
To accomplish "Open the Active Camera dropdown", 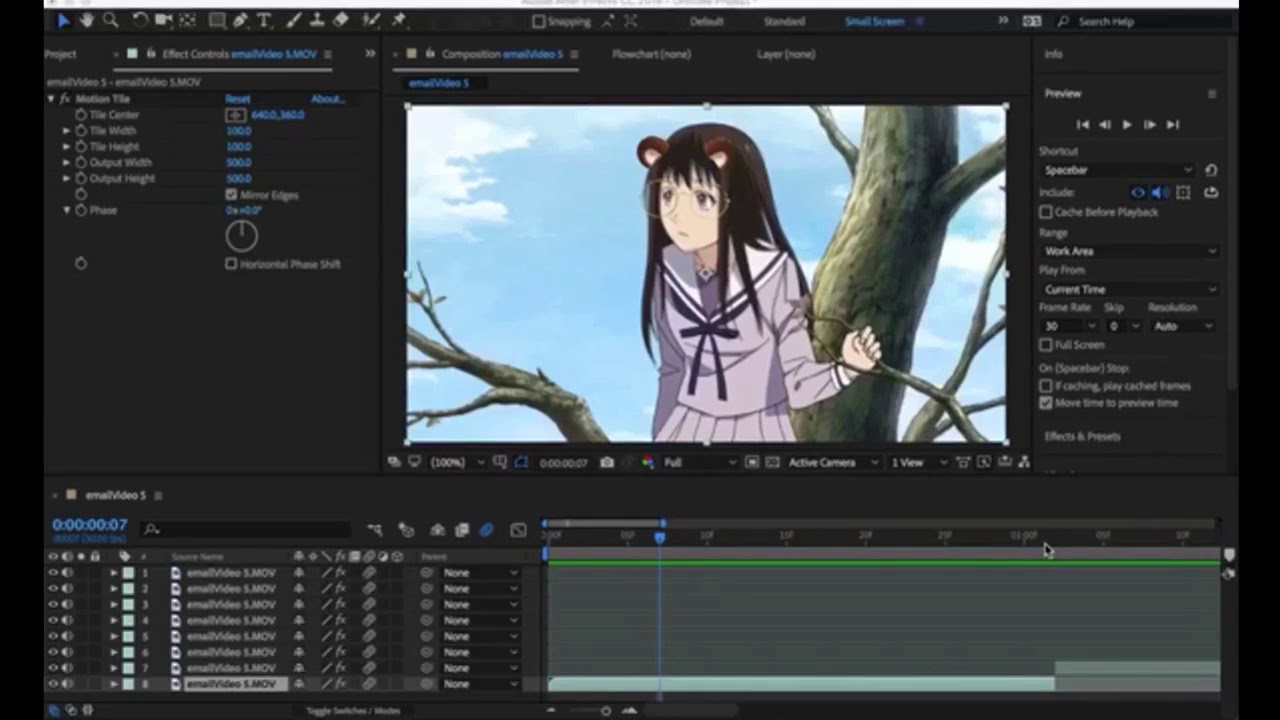I will point(832,462).
